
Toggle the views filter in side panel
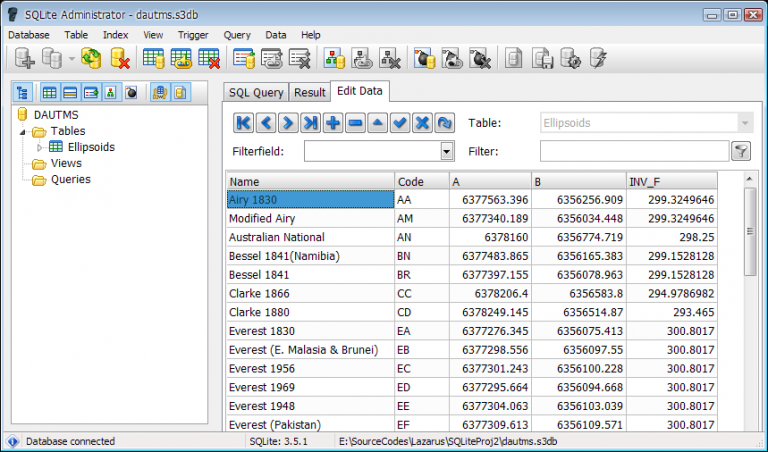[x=111, y=92]
